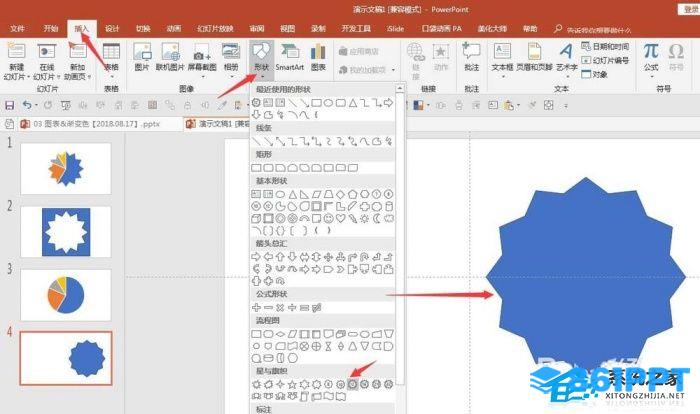
Task: Choose the 4-point star shape
Action: point(280,384)
